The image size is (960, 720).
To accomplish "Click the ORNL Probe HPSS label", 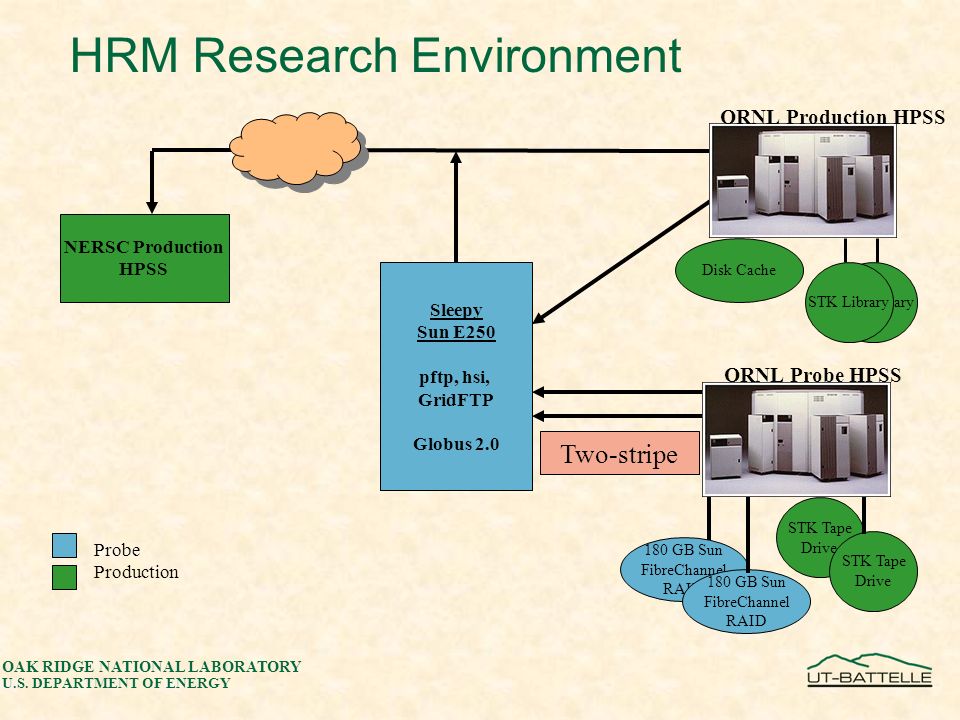I will point(812,375).
